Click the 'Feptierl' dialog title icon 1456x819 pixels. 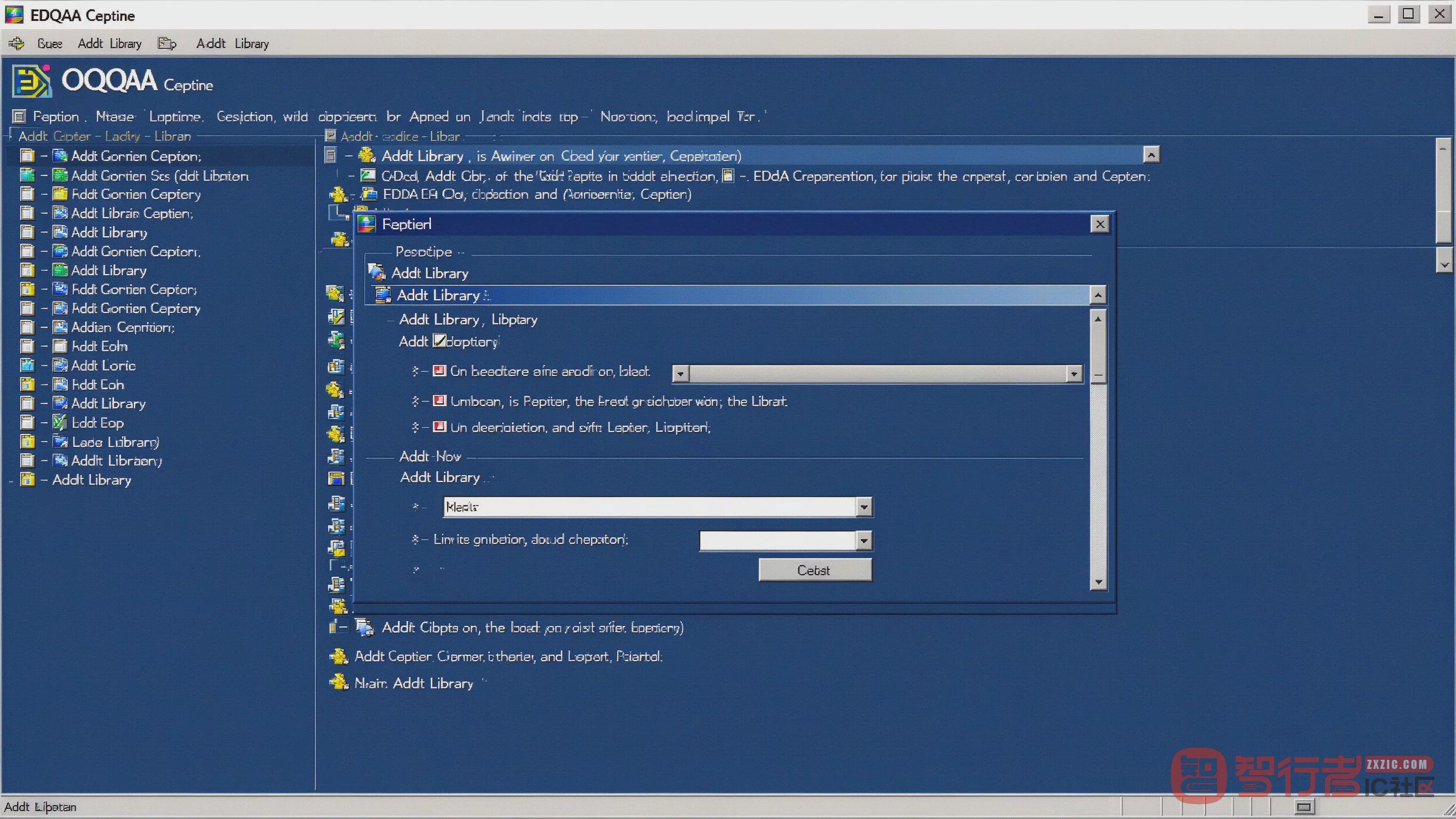point(367,224)
